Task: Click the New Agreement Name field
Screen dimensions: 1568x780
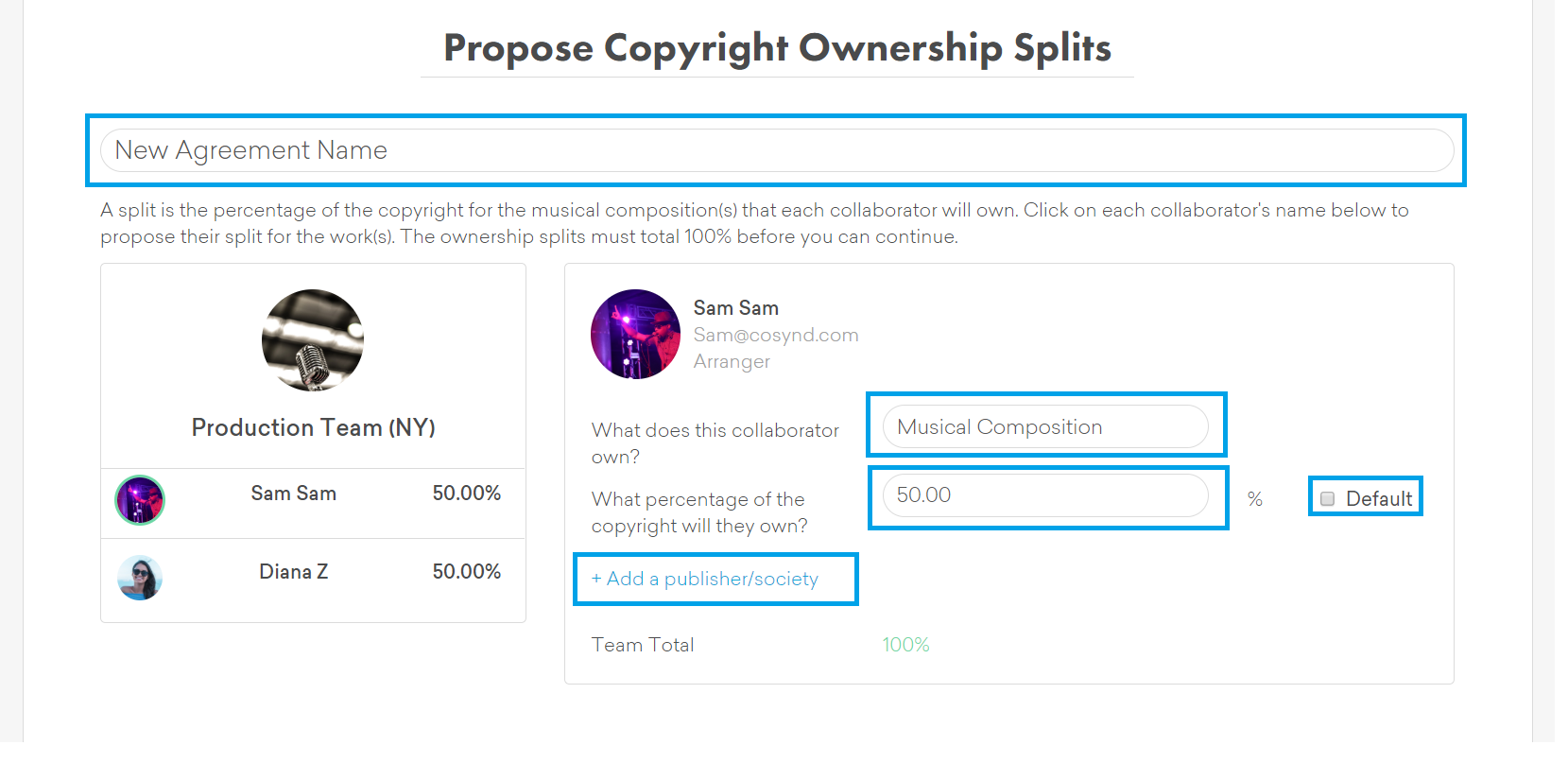Action: (x=775, y=150)
